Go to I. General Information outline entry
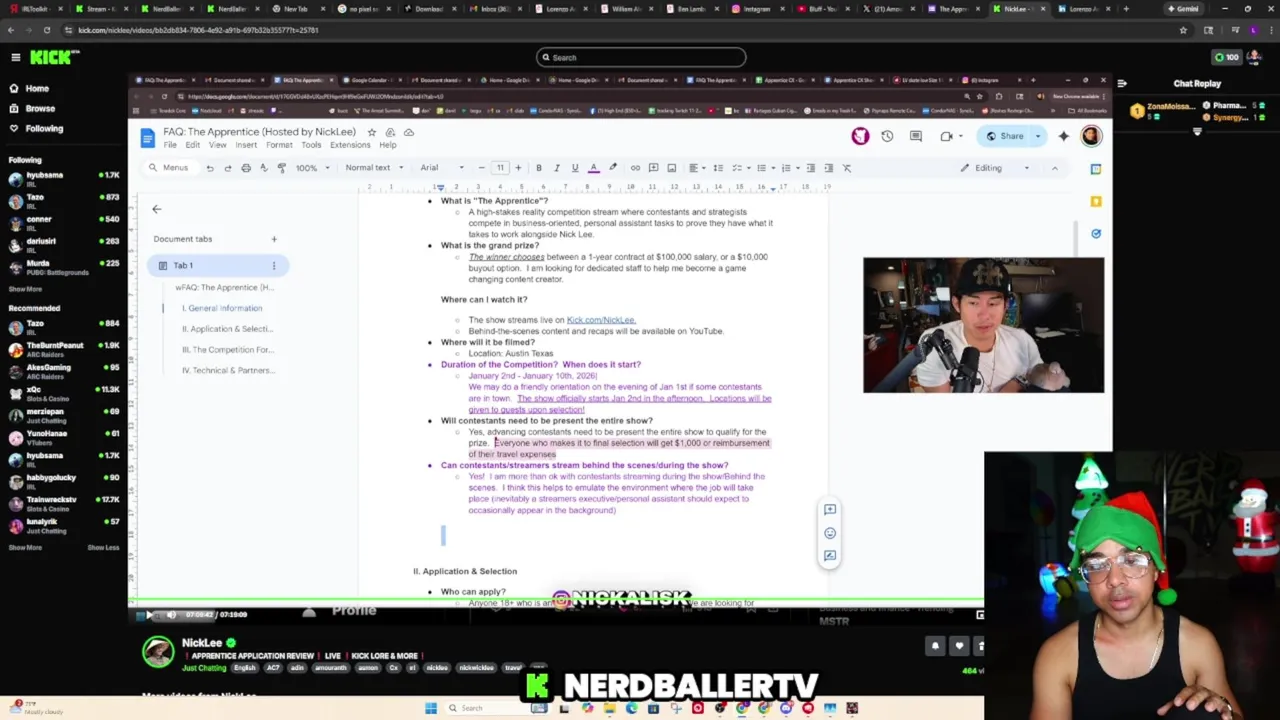The height and width of the screenshot is (720, 1280). tap(222, 308)
